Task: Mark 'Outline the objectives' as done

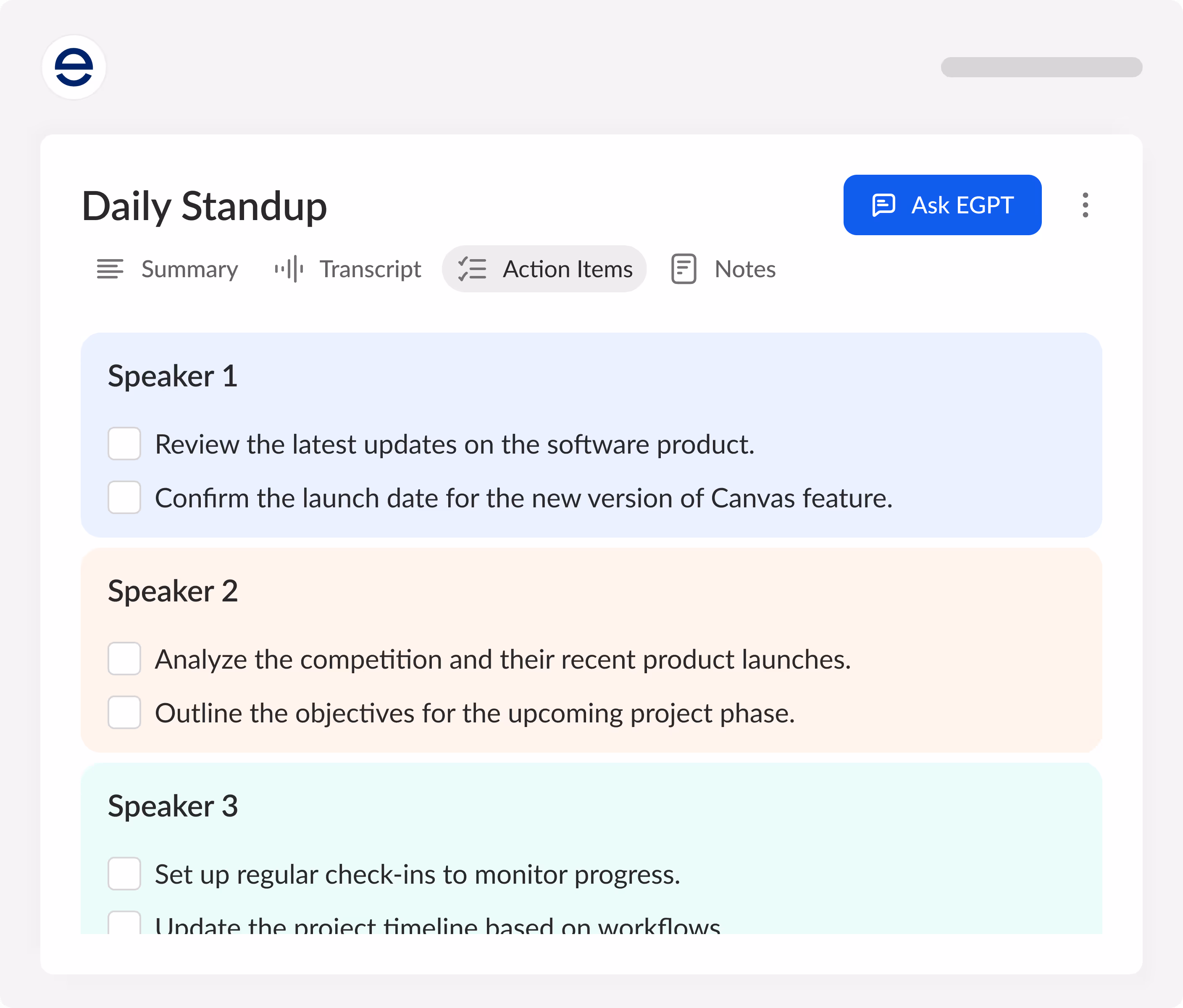Action: [124, 712]
